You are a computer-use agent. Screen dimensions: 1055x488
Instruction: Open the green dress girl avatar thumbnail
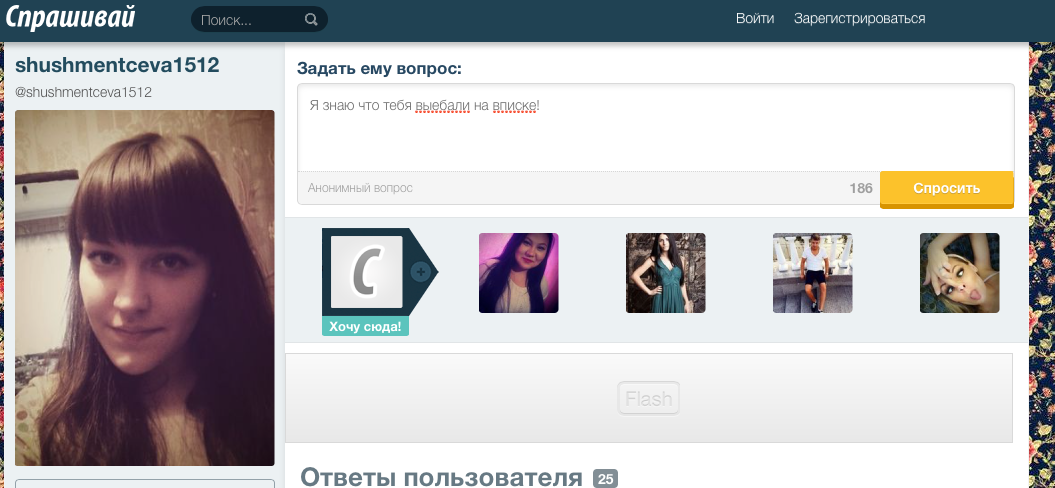[x=665, y=273]
